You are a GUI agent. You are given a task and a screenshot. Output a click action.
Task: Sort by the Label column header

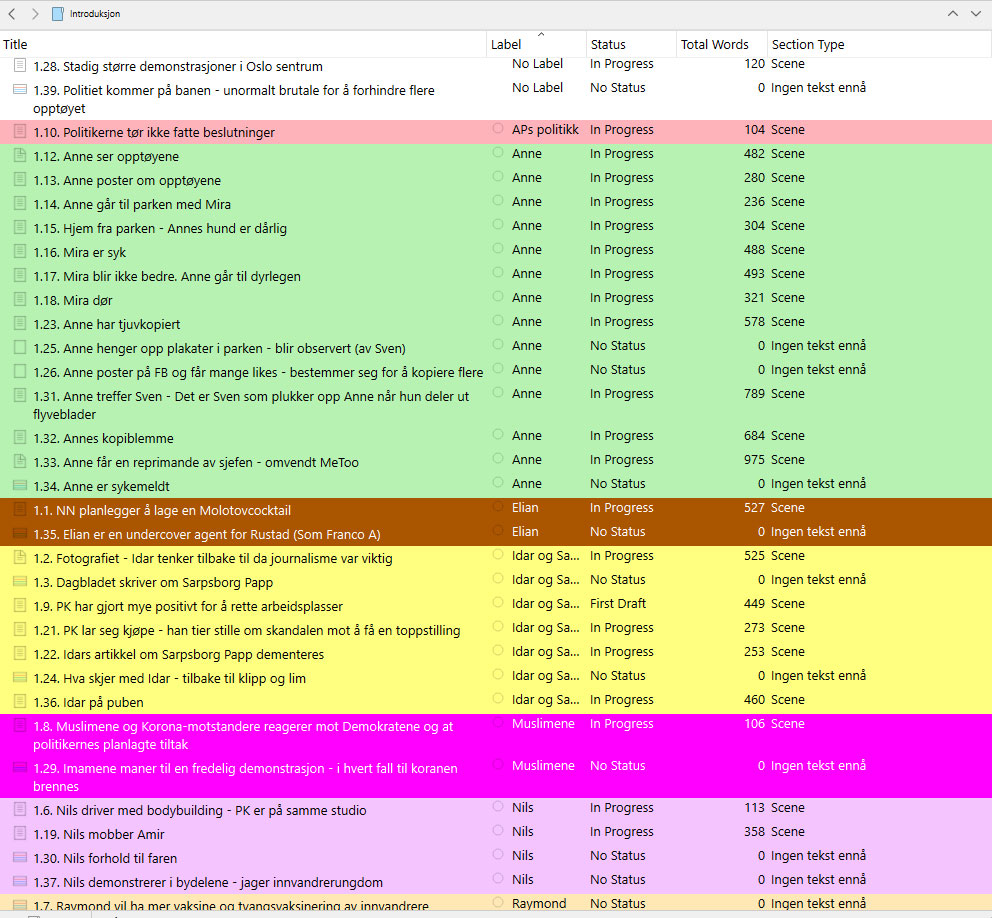point(536,44)
